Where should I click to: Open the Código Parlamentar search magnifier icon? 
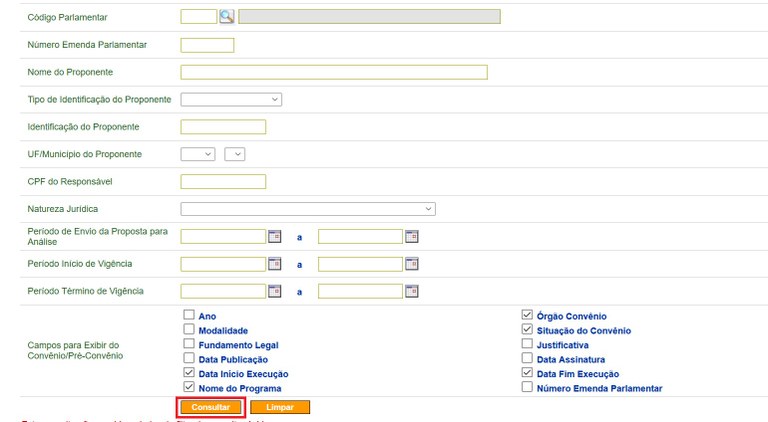226,16
